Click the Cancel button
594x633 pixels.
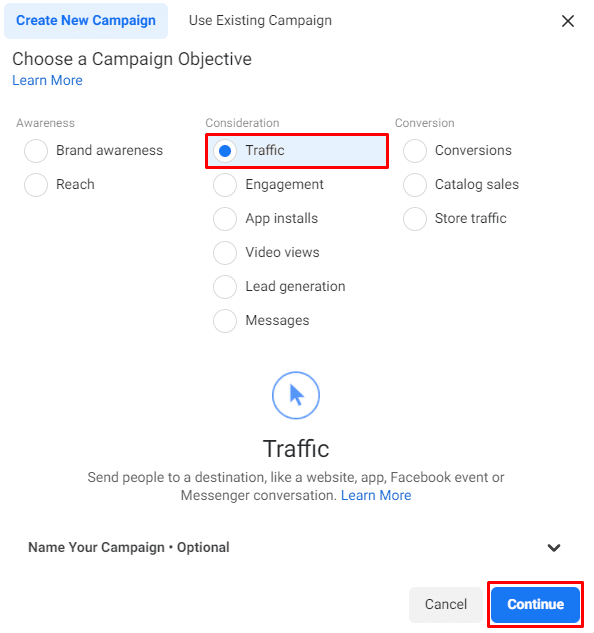[446, 604]
